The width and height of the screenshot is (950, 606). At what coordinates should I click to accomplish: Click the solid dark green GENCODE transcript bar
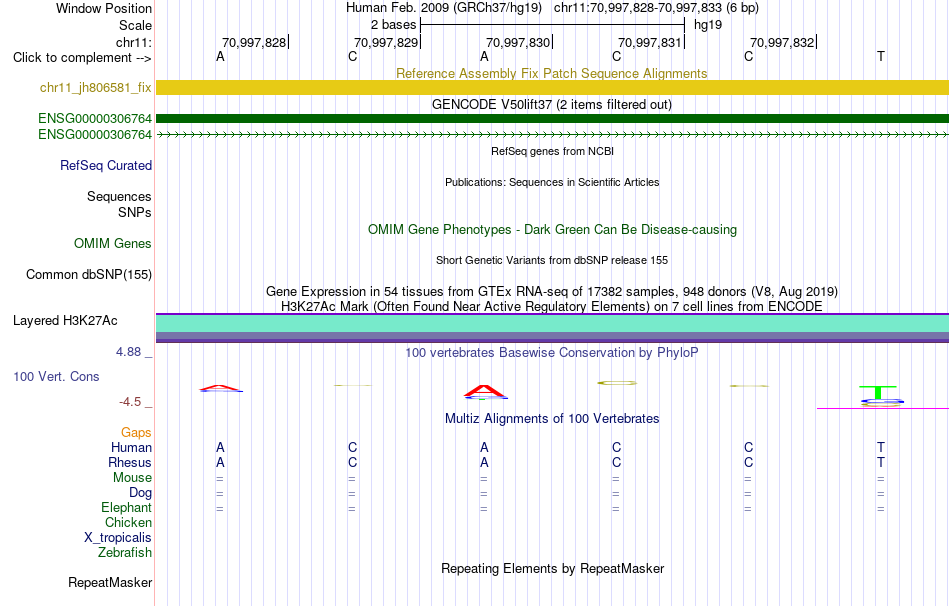pos(552,118)
